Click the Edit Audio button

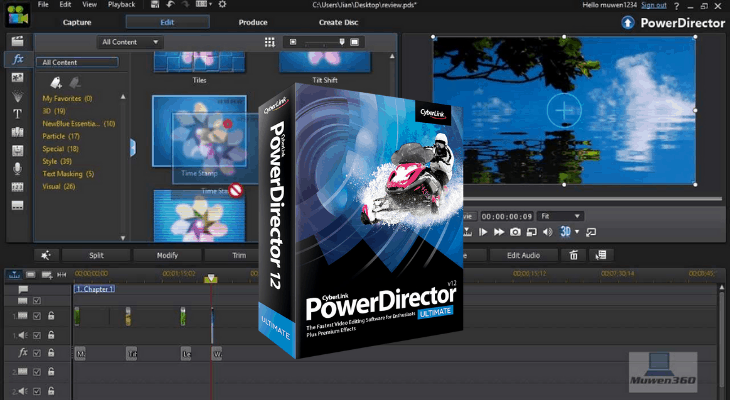click(x=523, y=255)
